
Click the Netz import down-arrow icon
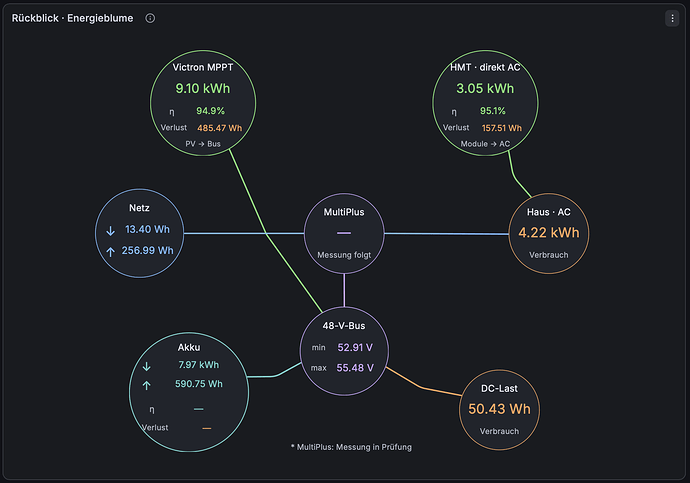[x=110, y=231]
